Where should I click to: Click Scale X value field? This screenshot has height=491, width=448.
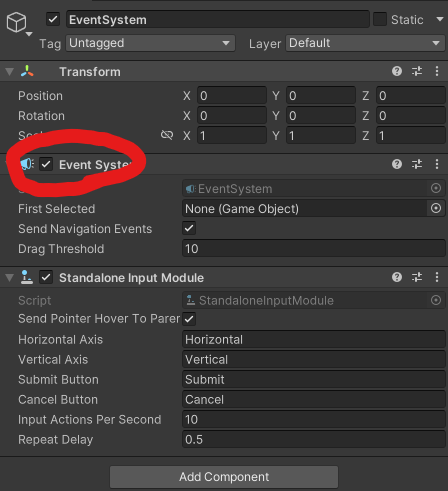[232, 136]
